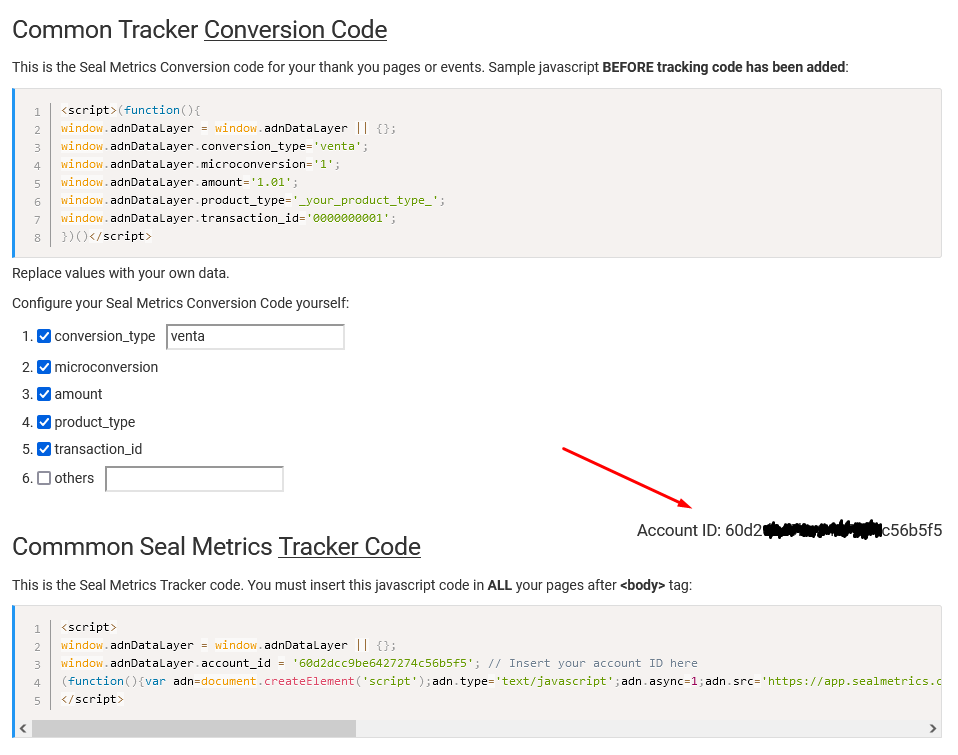Click the scroll-left arrow under tracker code
The image size is (958, 755).
click(x=23, y=728)
